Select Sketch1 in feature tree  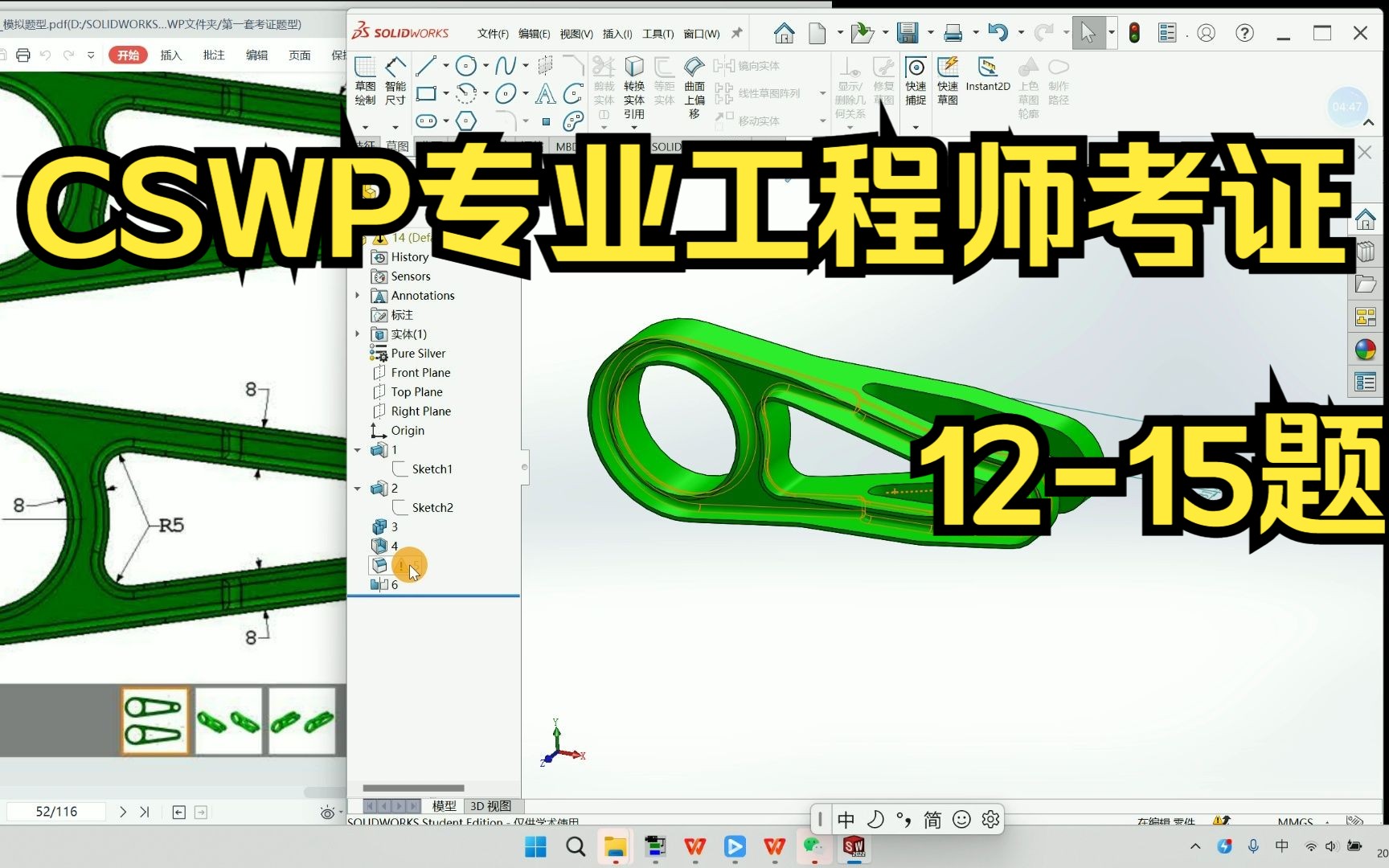(x=432, y=469)
